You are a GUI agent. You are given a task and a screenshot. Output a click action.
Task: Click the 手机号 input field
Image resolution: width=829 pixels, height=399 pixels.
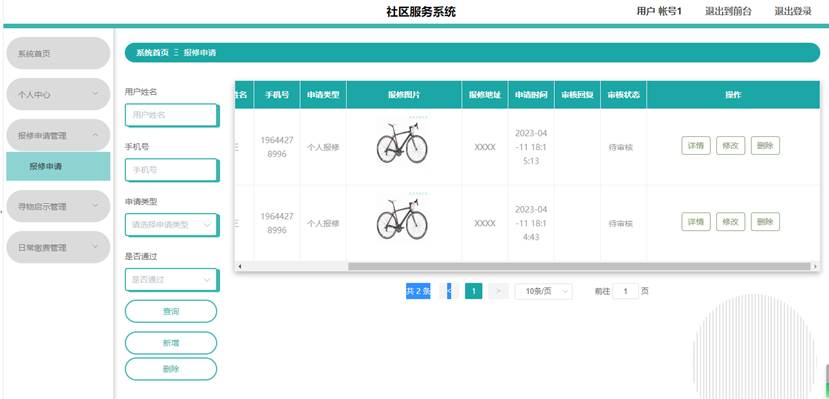tap(171, 170)
